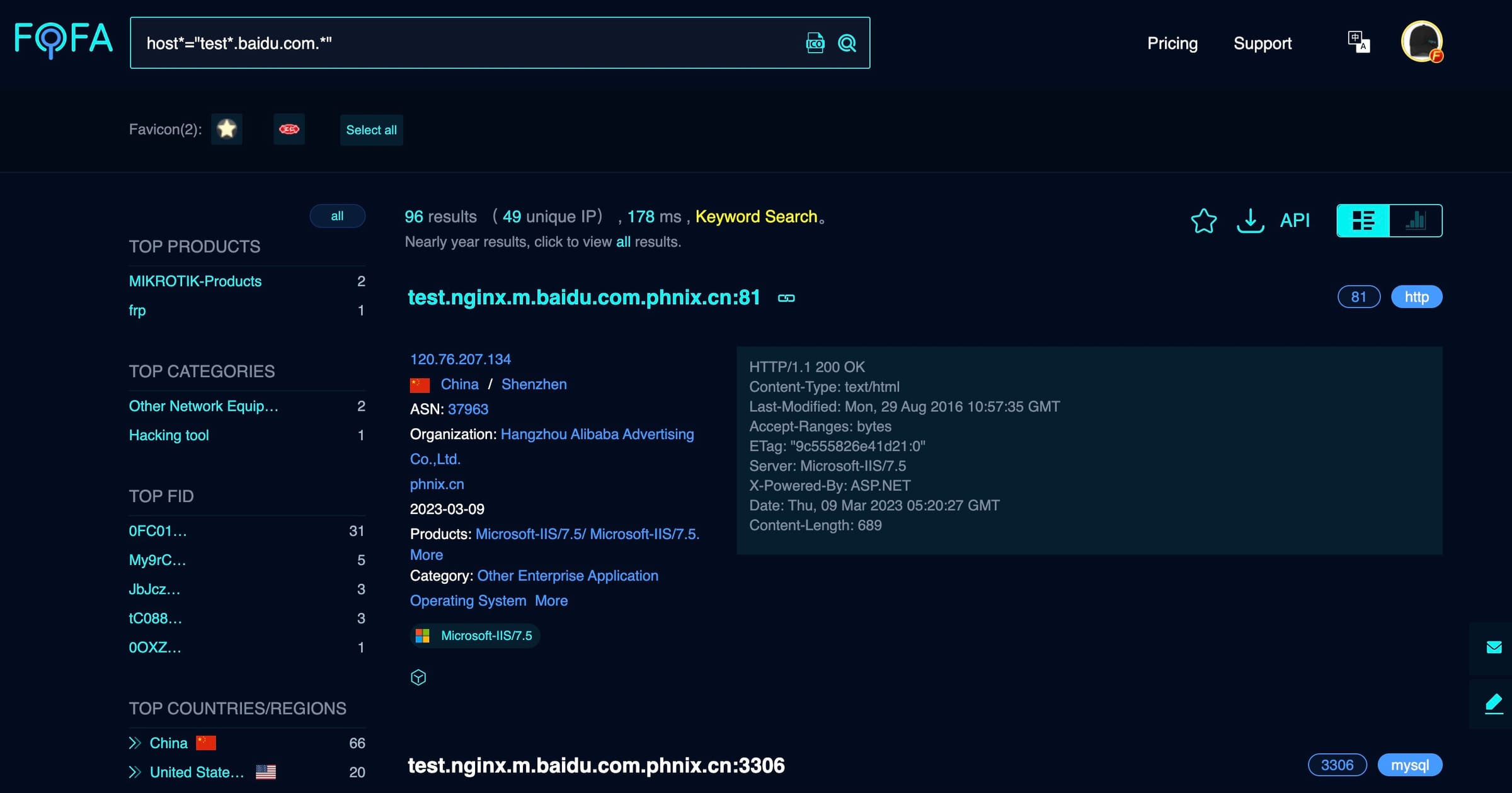Screen dimensions: 1512x793
Task: Expand Operating System details with More
Action: click(551, 600)
